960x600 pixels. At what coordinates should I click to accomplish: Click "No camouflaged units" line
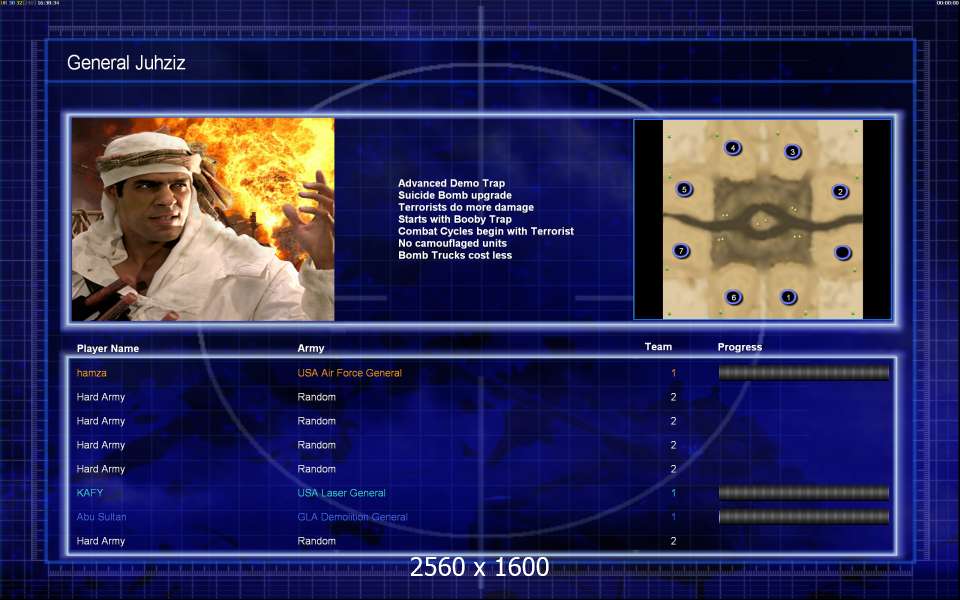pos(452,243)
